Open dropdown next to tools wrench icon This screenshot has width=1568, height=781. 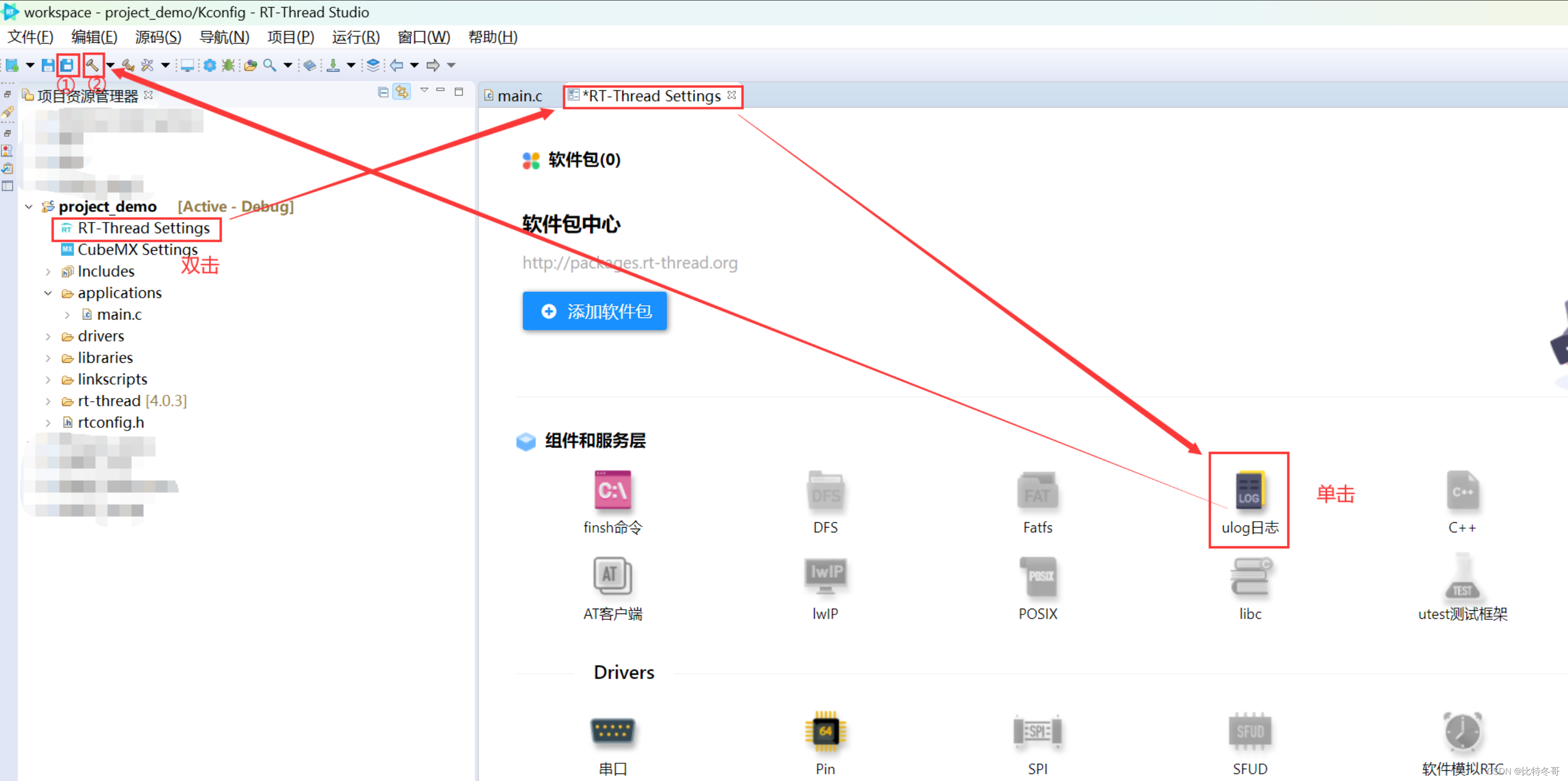point(165,65)
